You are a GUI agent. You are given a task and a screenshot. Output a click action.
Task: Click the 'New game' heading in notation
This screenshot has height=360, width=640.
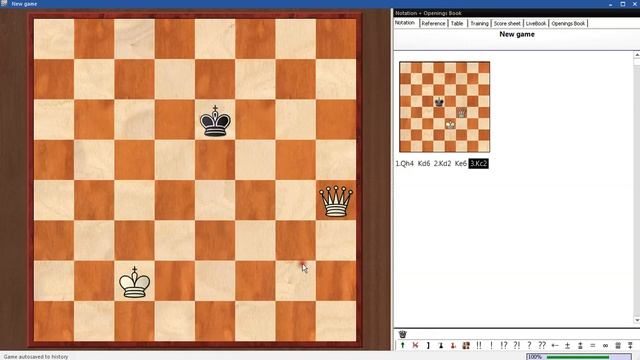pyautogui.click(x=517, y=34)
